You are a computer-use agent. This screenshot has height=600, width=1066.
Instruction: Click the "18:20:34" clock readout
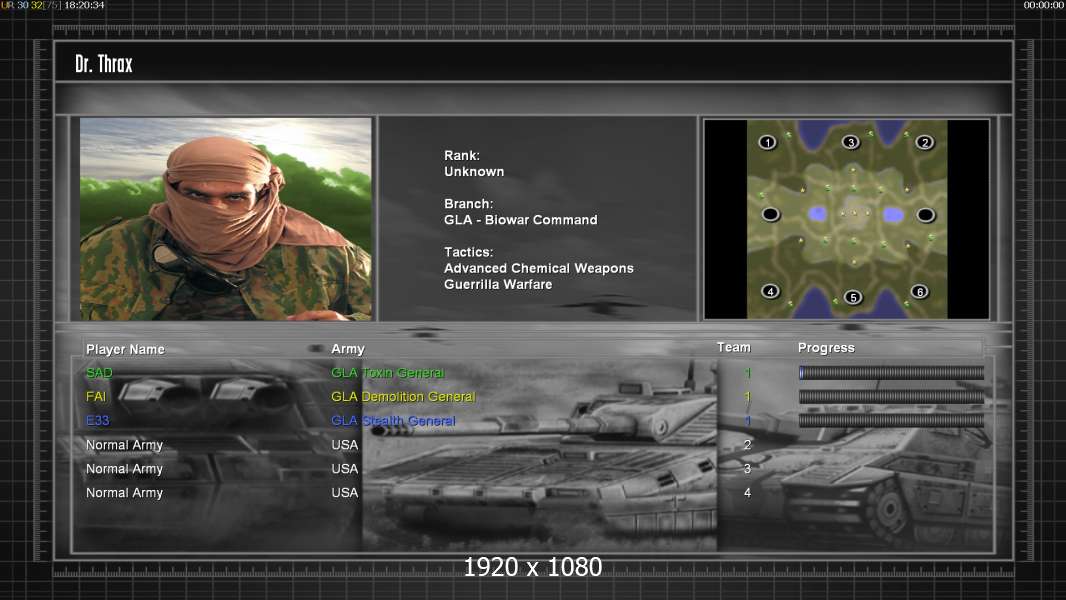(x=84, y=5)
